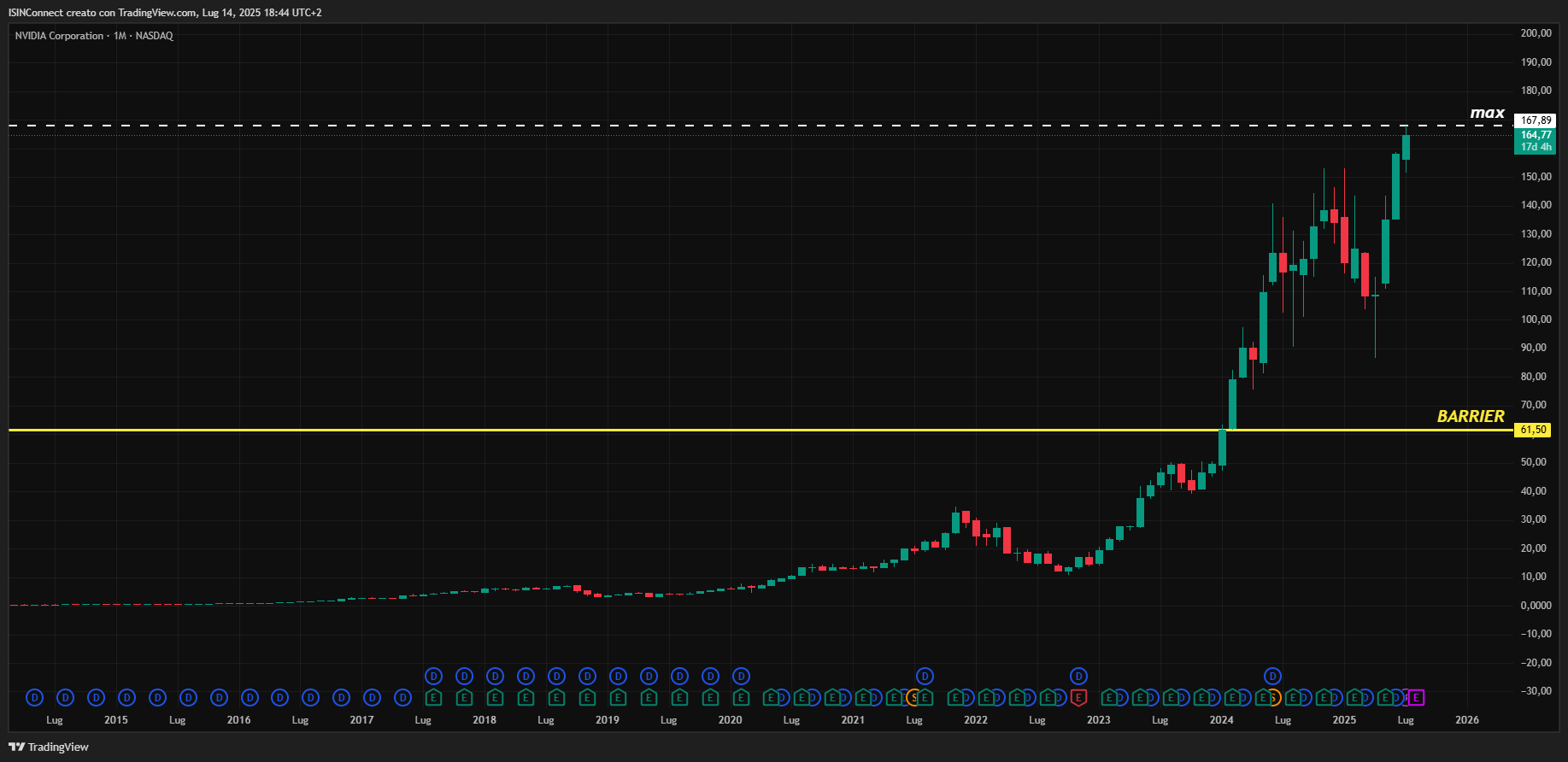Open the first green earnings E marker
Screen dimensions: 1568x762
click(x=433, y=698)
